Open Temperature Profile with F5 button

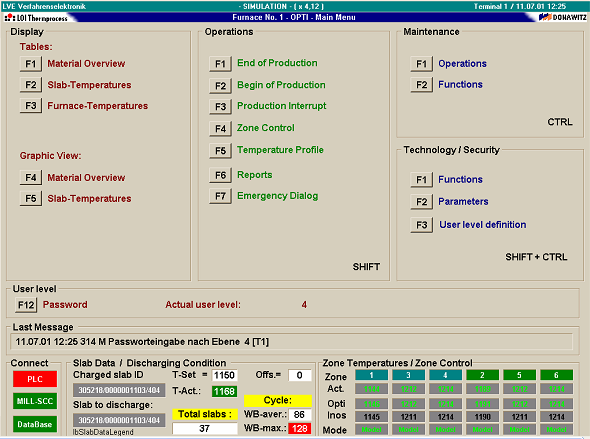click(220, 151)
